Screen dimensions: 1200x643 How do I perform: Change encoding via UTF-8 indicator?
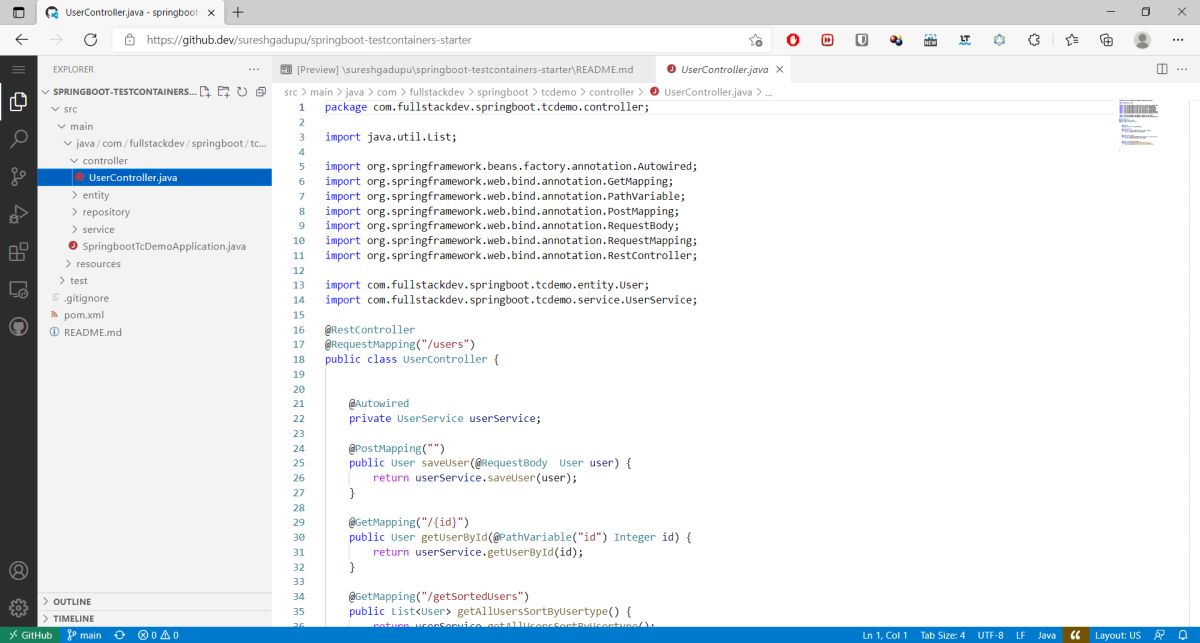coord(991,635)
